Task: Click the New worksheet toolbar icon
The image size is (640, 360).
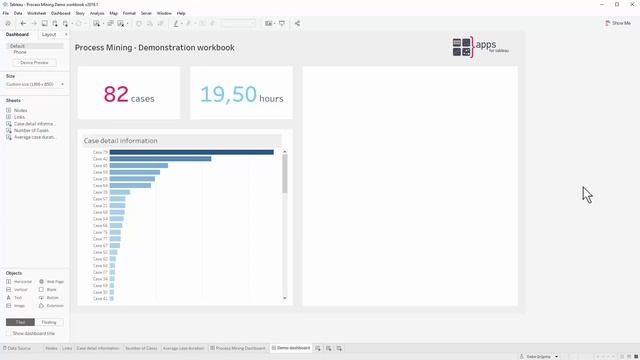Action: point(96,24)
